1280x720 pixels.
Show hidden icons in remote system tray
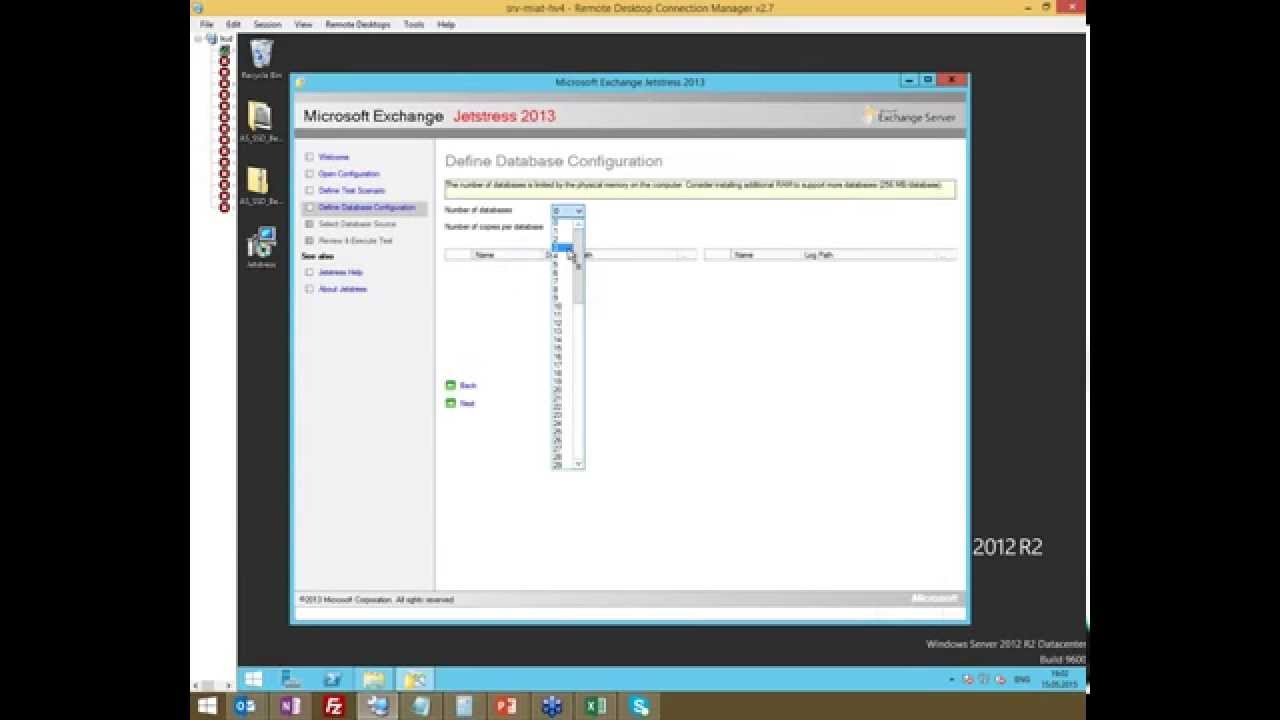[952, 679]
